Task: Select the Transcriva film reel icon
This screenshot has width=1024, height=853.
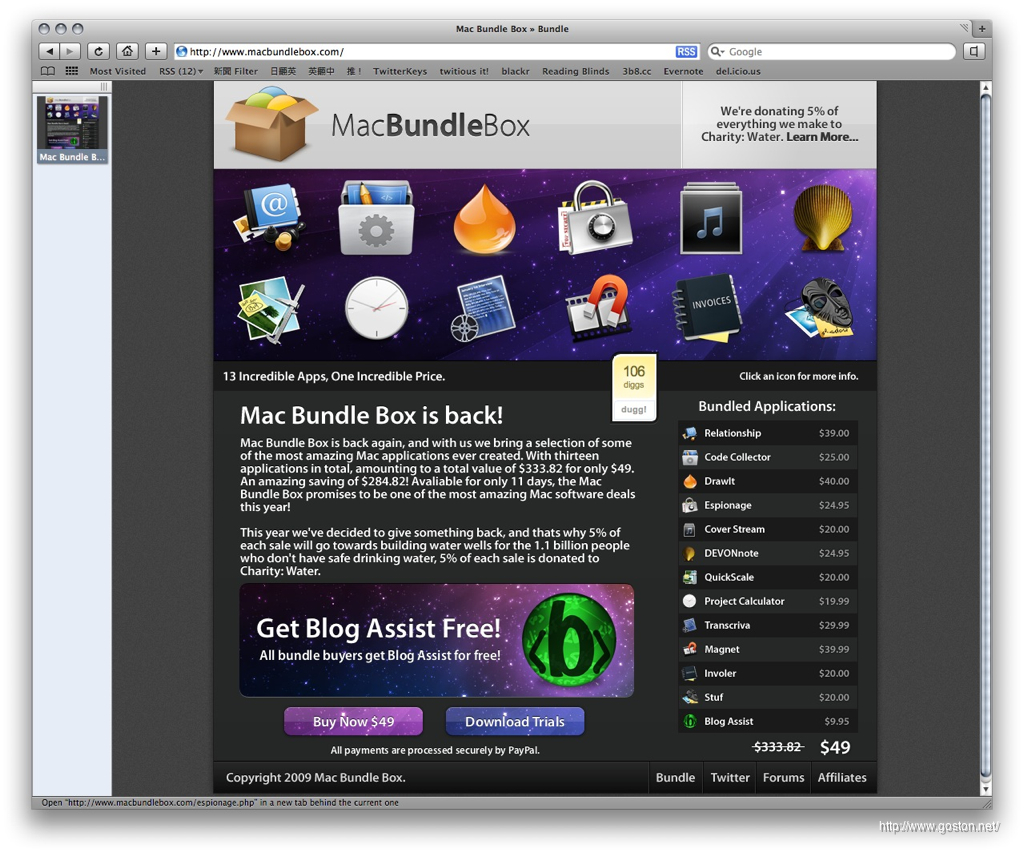Action: click(483, 308)
